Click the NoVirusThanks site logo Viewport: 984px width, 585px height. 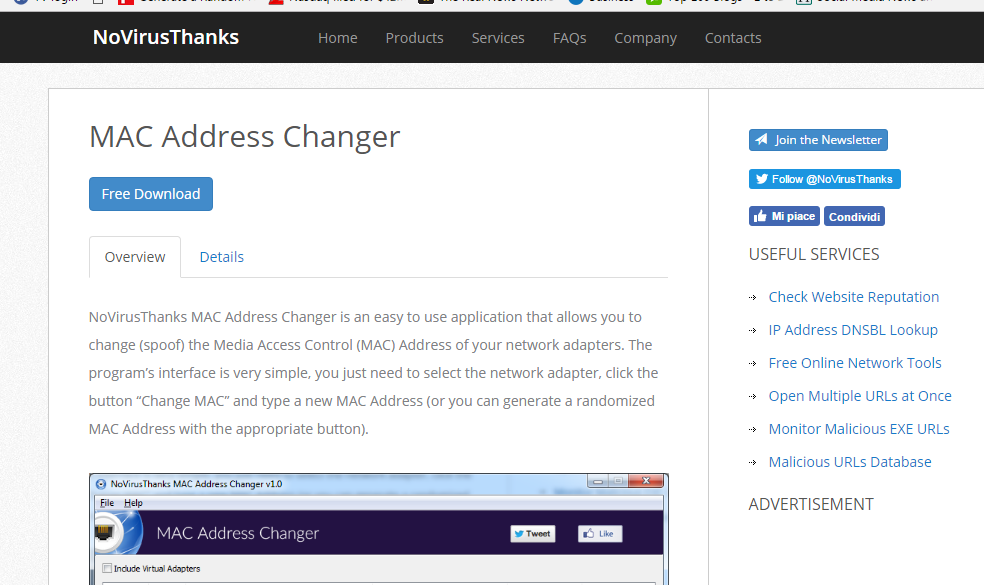point(166,38)
